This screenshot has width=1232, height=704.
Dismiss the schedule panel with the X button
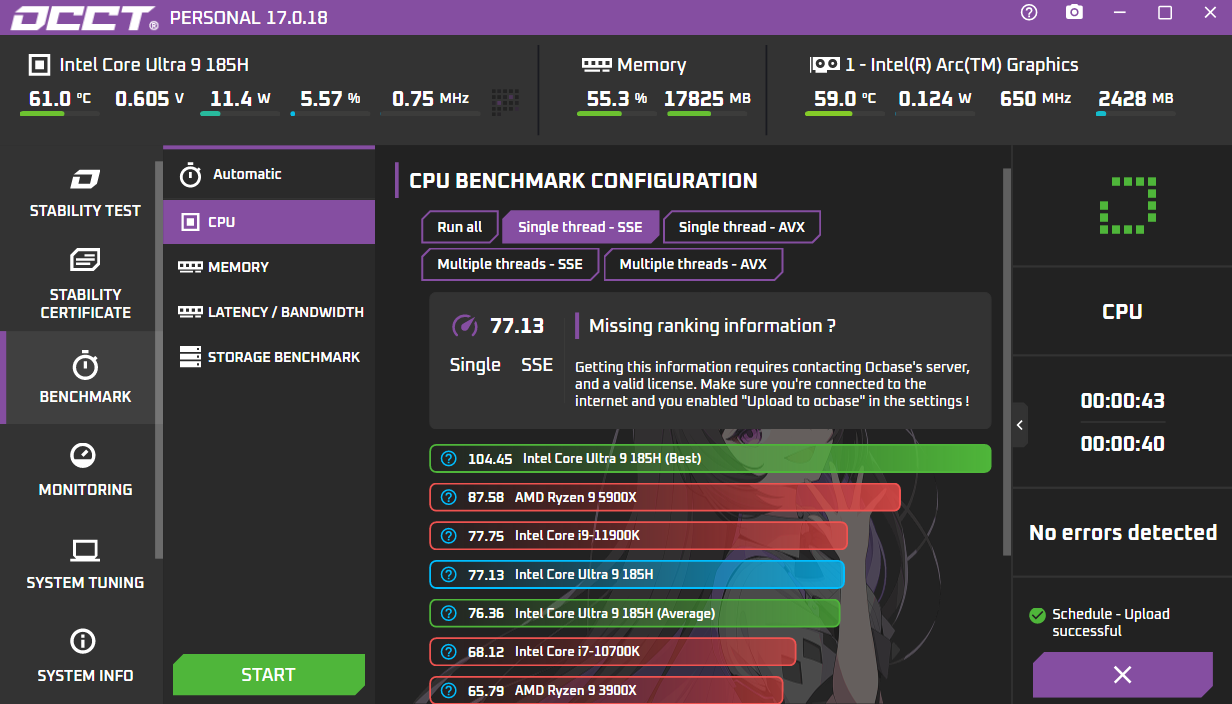tap(1122, 675)
